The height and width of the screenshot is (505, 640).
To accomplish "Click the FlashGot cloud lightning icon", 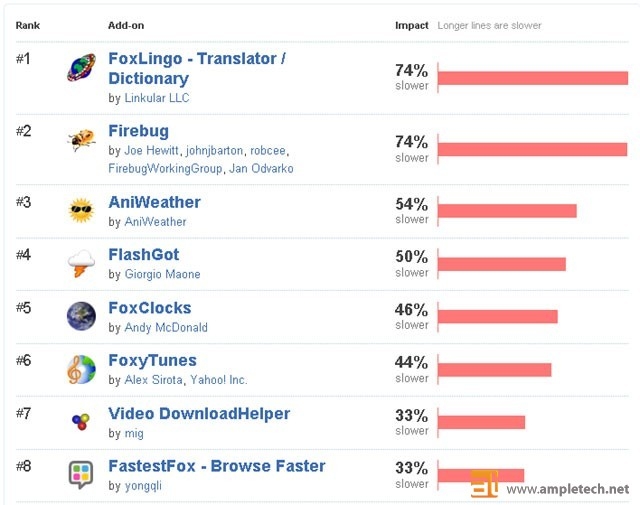I will click(x=81, y=263).
